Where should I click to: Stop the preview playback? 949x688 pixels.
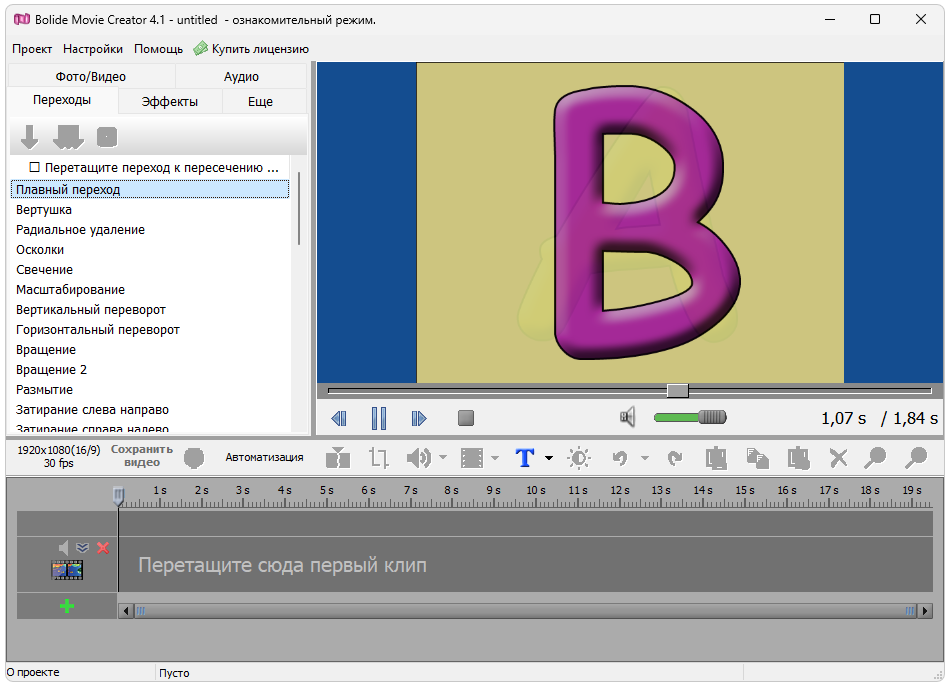point(466,418)
